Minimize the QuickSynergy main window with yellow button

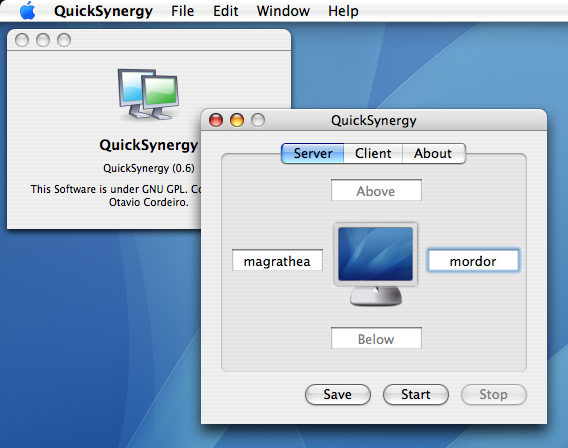[x=237, y=120]
